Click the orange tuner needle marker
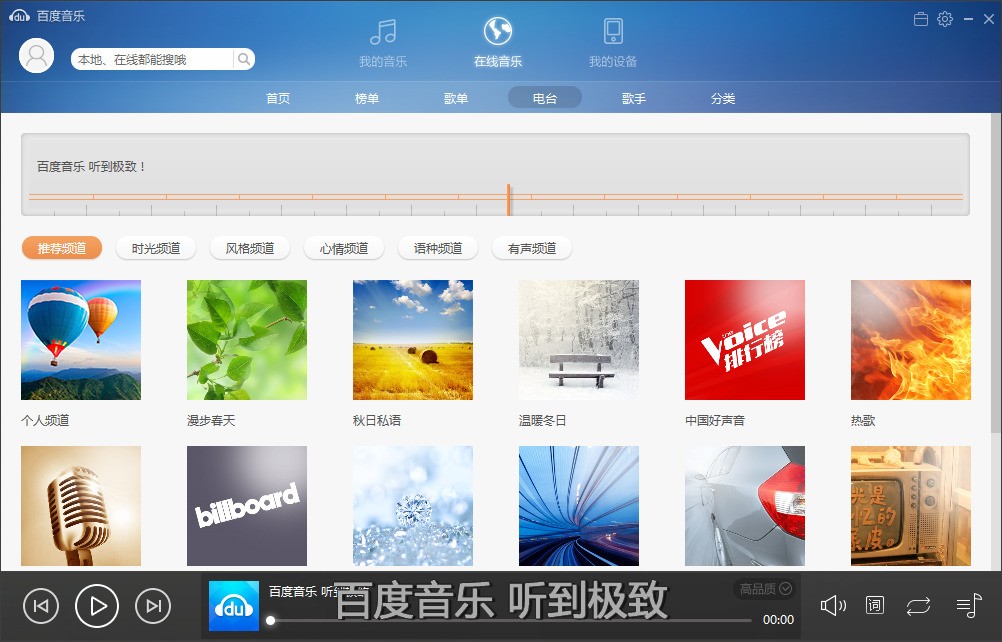1002x642 pixels. pos(509,200)
